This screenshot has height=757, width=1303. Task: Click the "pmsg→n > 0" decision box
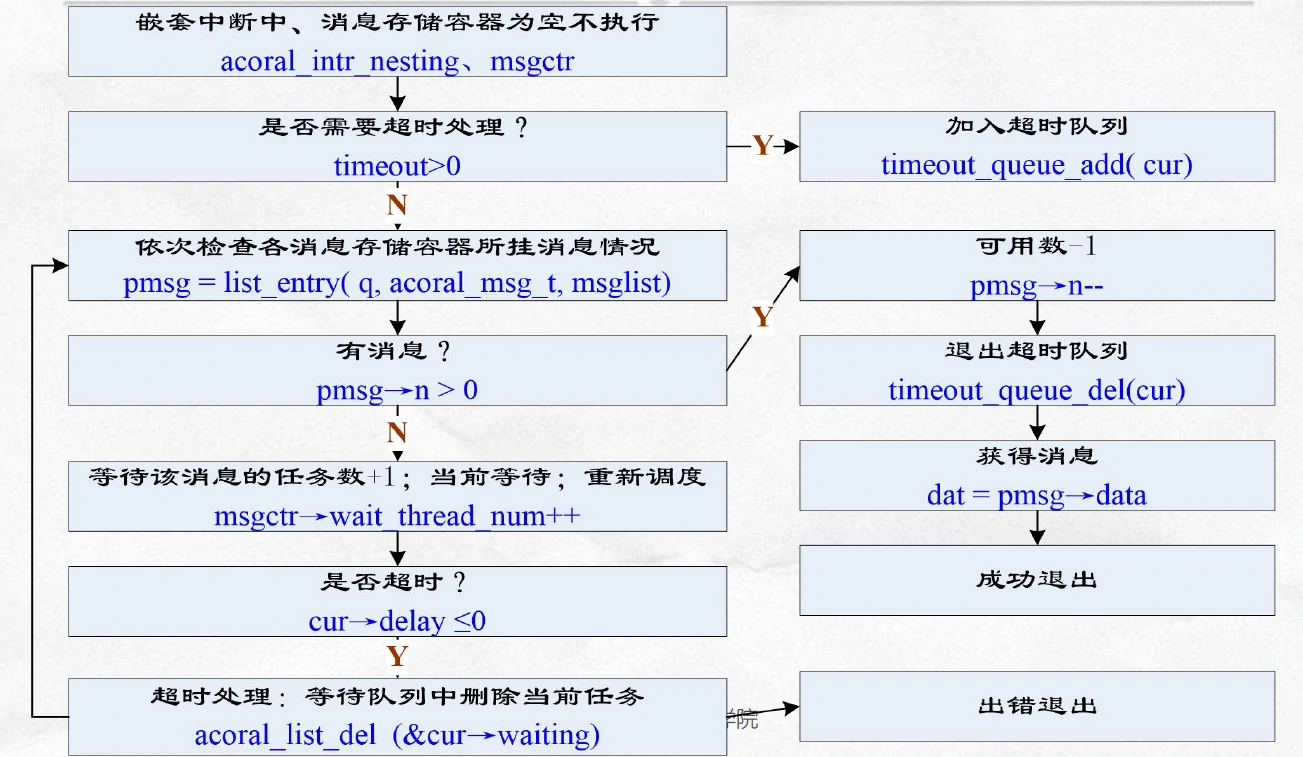pyautogui.click(x=396, y=370)
